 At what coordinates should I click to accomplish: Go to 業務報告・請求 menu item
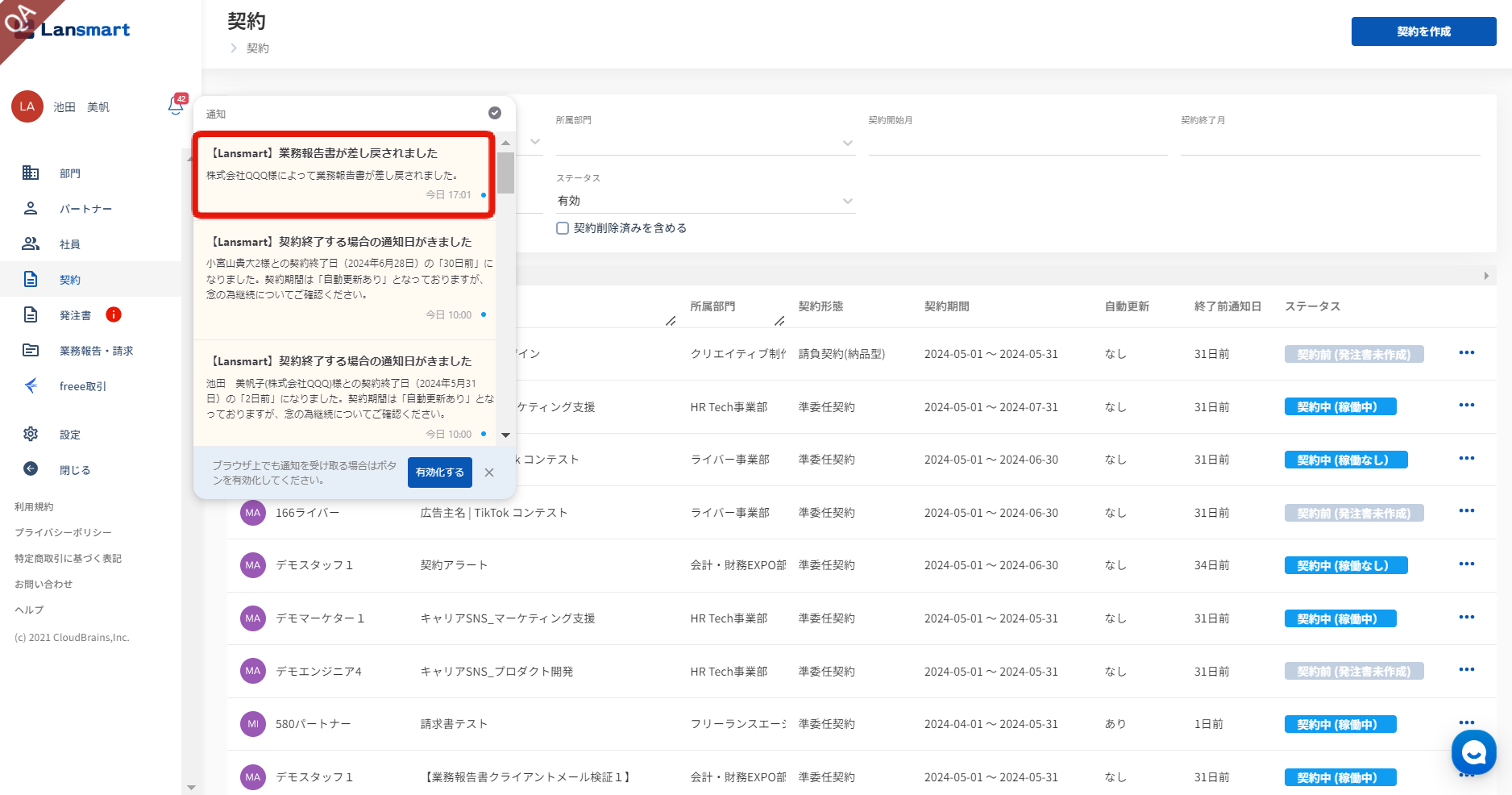(x=96, y=351)
